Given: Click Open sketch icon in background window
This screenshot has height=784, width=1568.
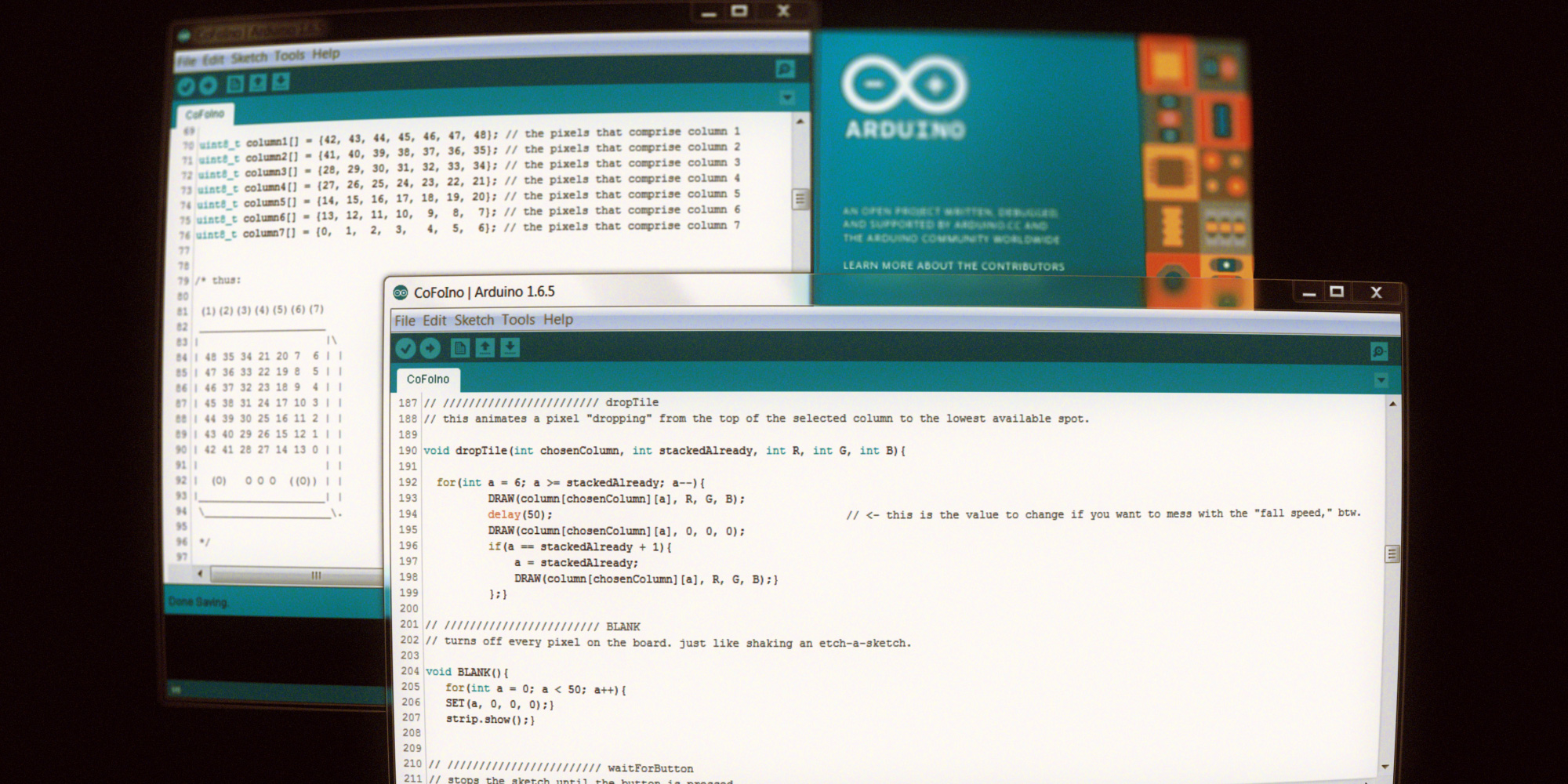Looking at the screenshot, I should [258, 83].
